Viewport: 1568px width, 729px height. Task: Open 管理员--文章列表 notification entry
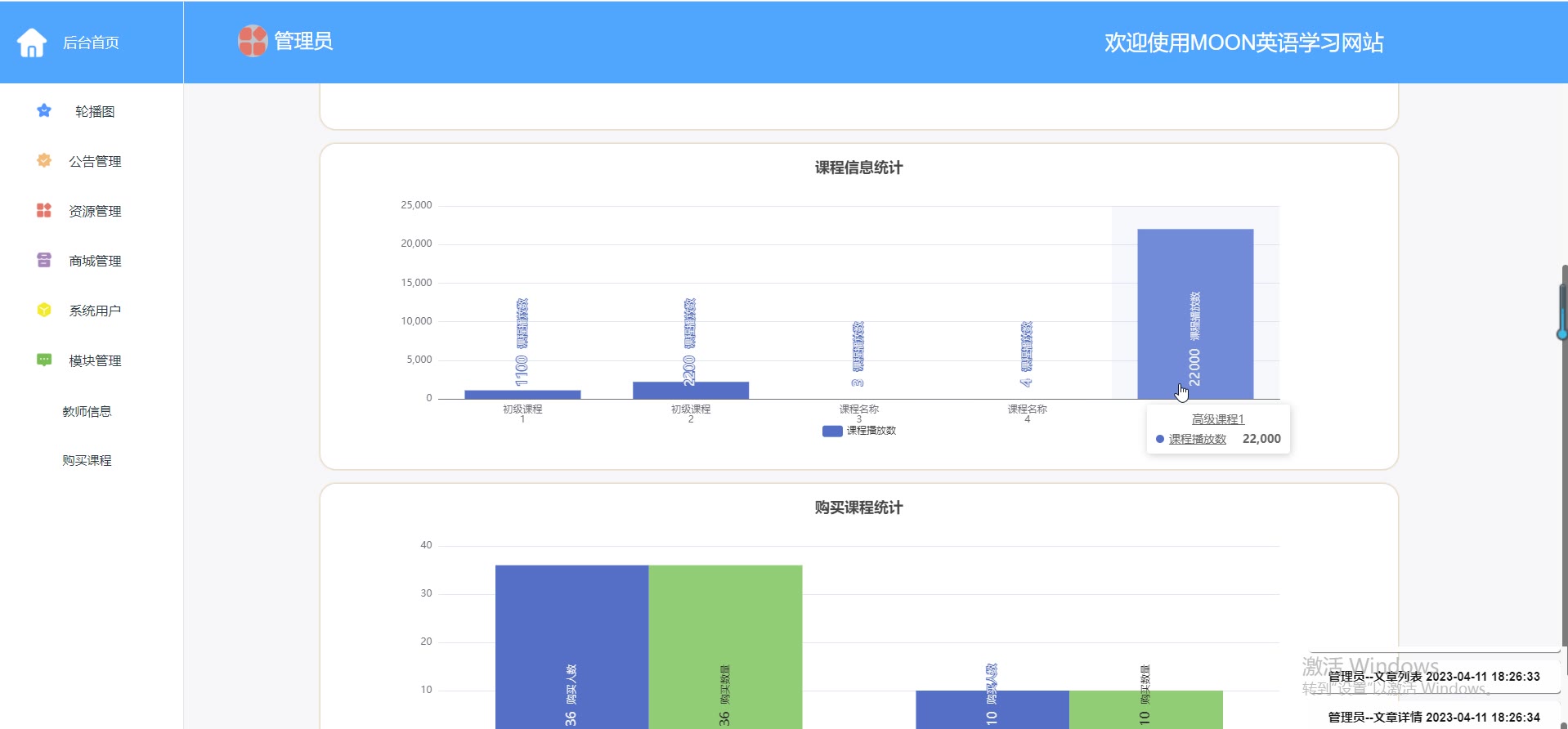1434,677
